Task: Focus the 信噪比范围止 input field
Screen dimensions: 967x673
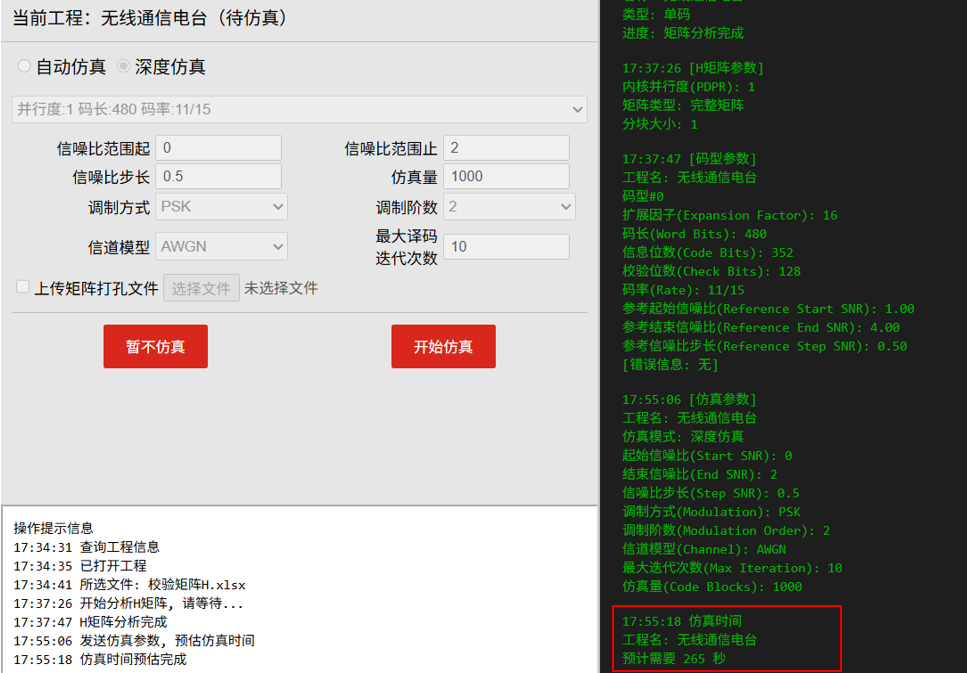Action: [505, 148]
